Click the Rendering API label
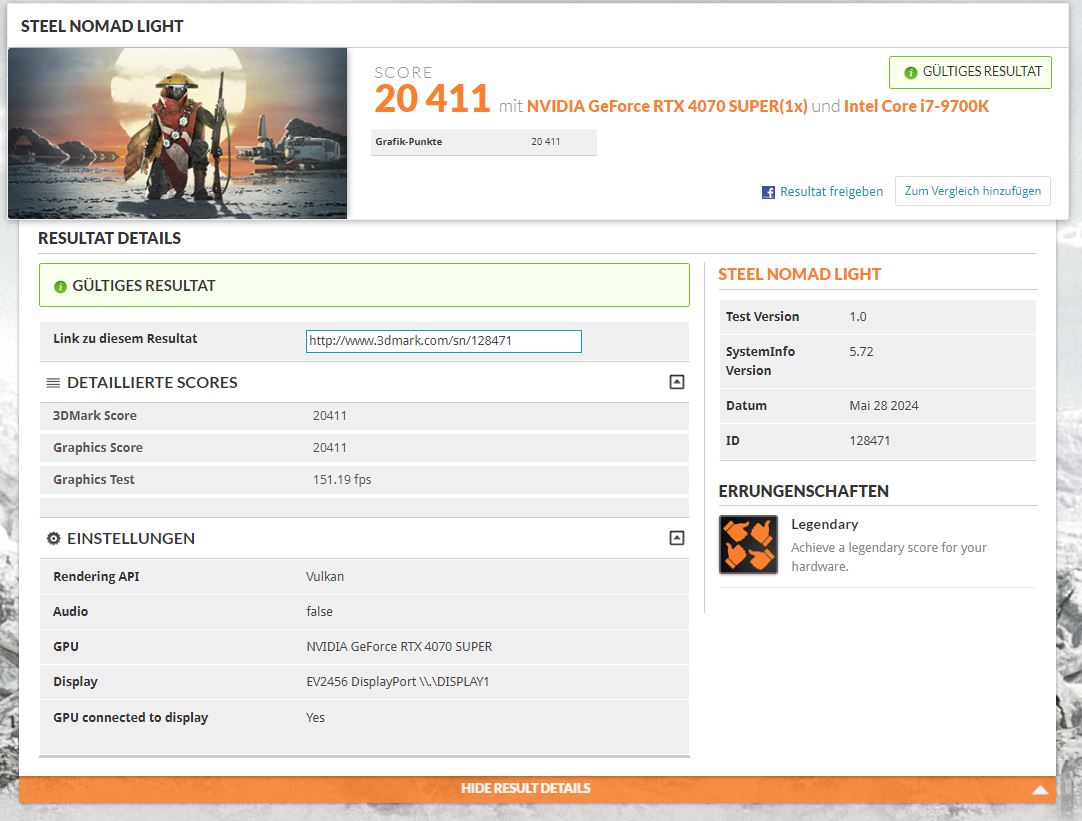The height and width of the screenshot is (821, 1082). [96, 577]
